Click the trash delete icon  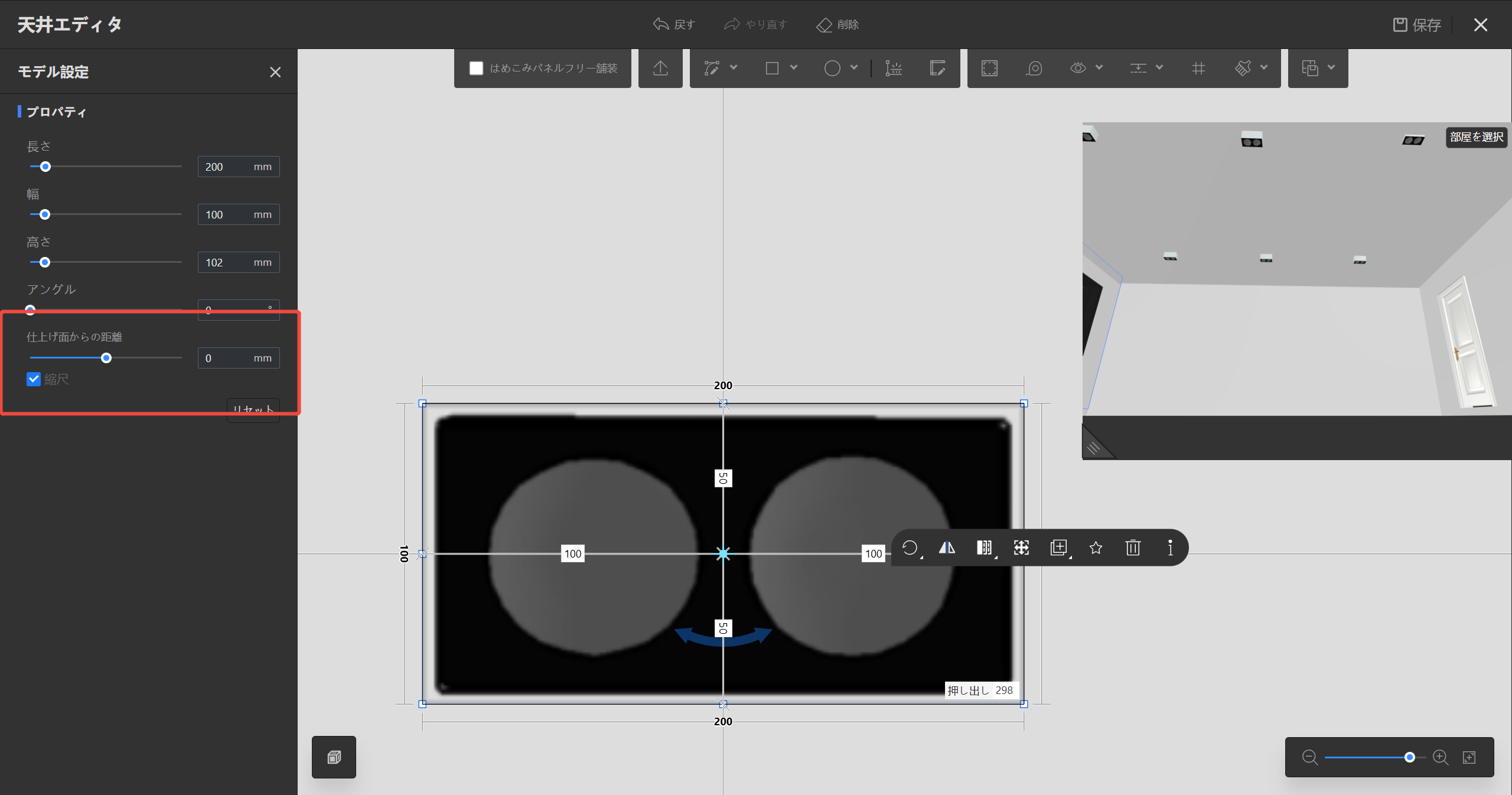[1133, 548]
